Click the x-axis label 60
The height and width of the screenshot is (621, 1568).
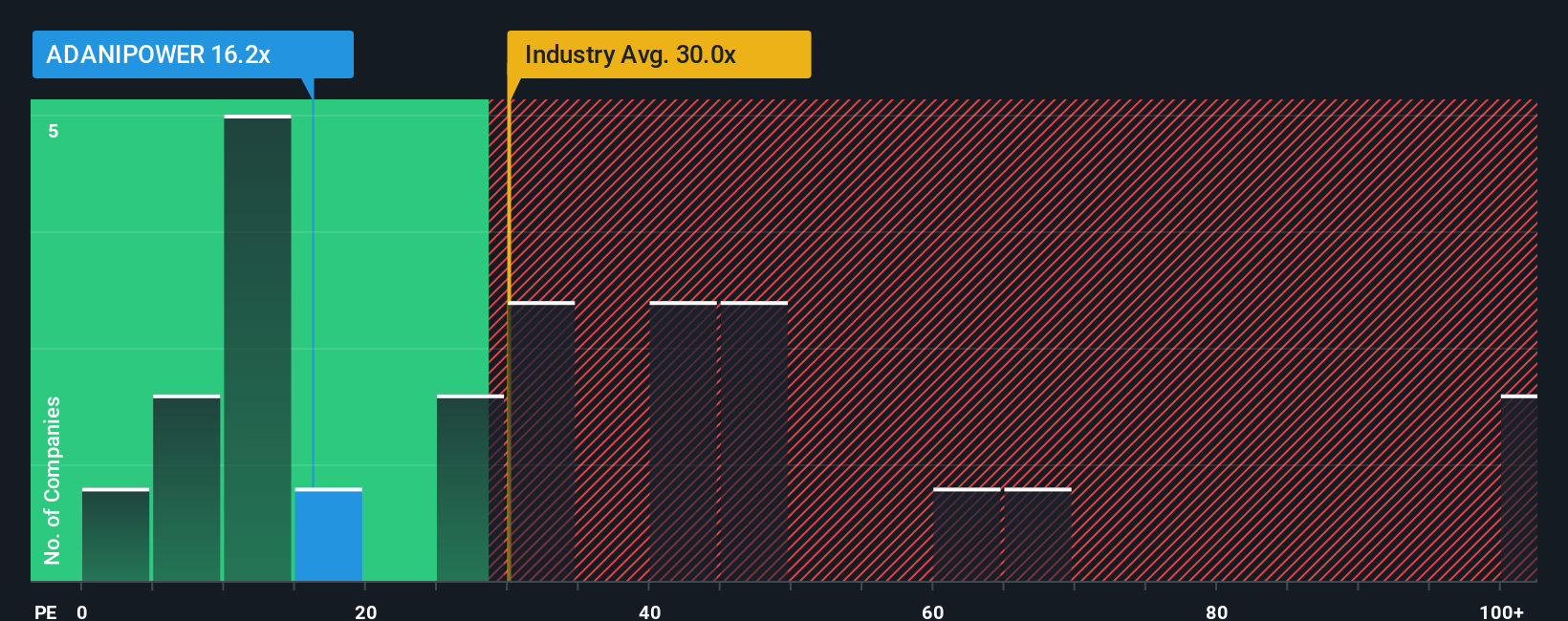coord(933,611)
